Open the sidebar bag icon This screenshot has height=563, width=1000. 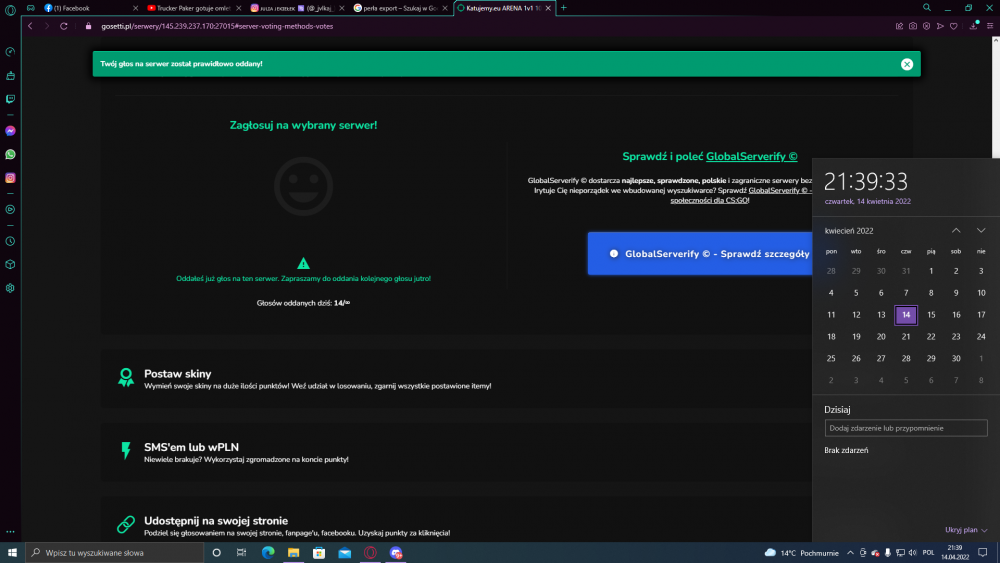coord(10,76)
